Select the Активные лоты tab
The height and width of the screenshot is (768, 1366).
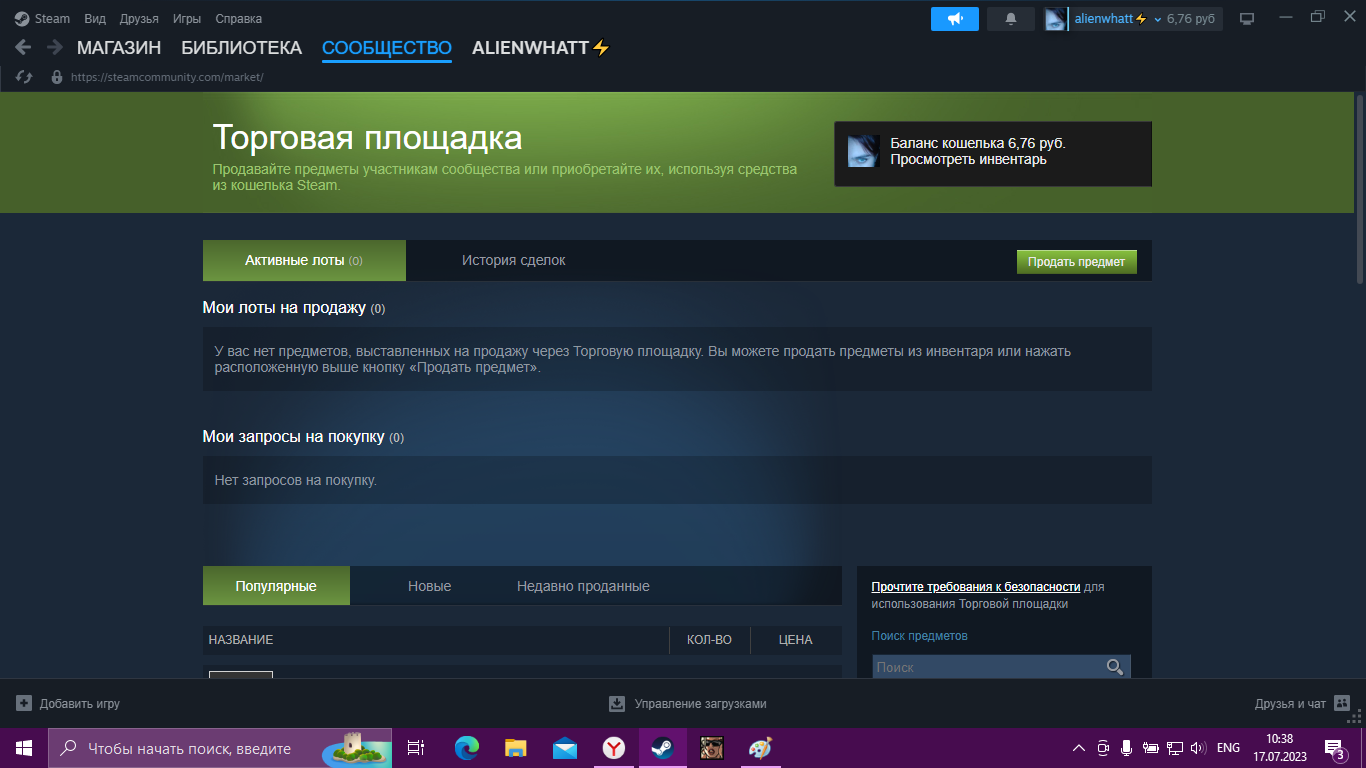click(x=304, y=260)
